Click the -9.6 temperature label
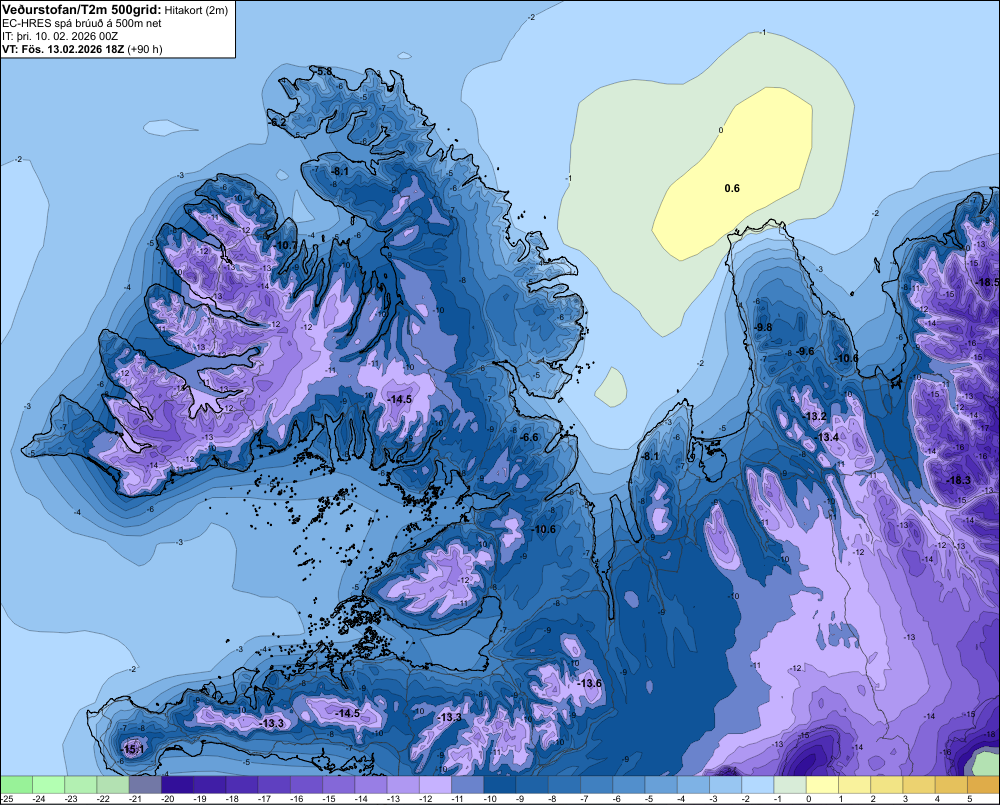Image resolution: width=1000 pixels, height=805 pixels. coord(805,351)
